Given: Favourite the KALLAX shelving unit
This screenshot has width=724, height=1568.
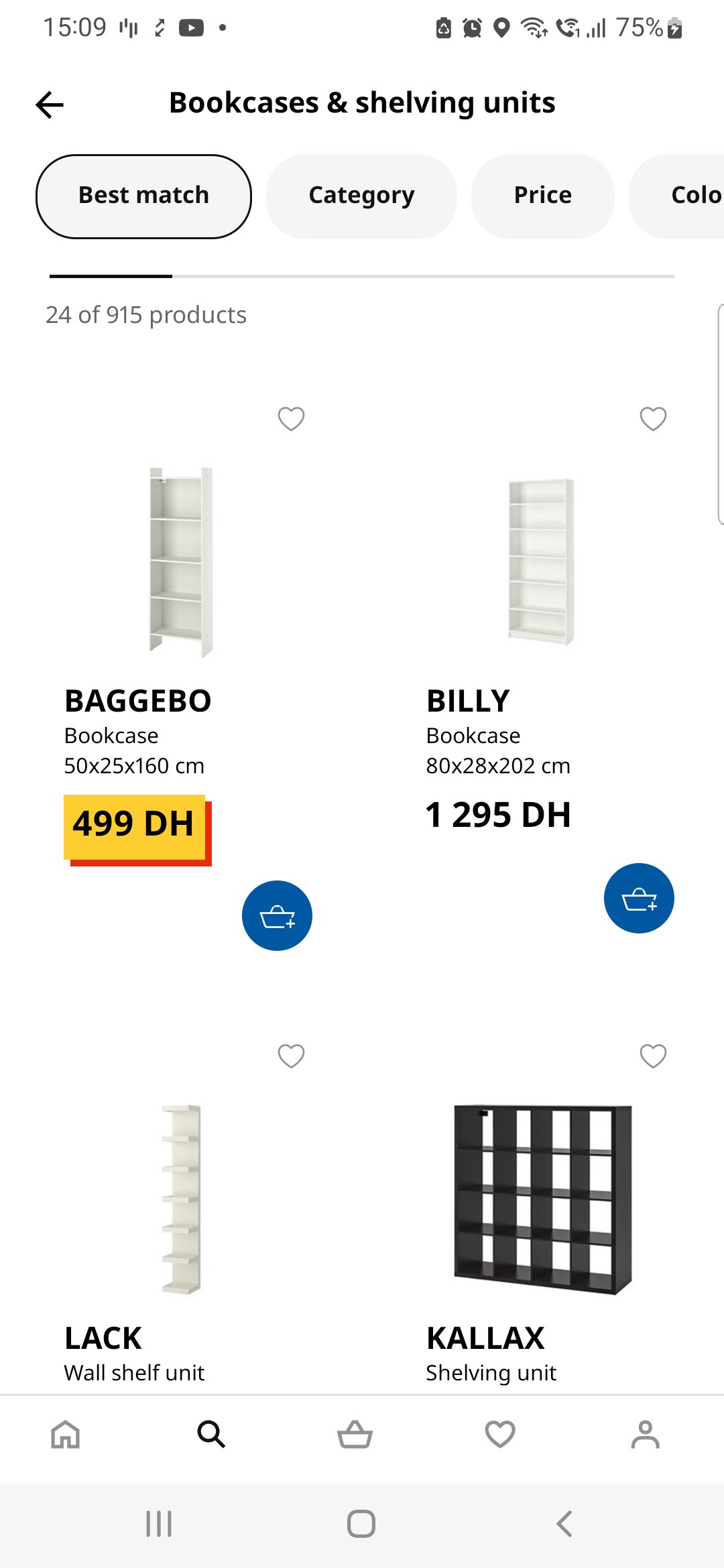Looking at the screenshot, I should click(653, 1056).
